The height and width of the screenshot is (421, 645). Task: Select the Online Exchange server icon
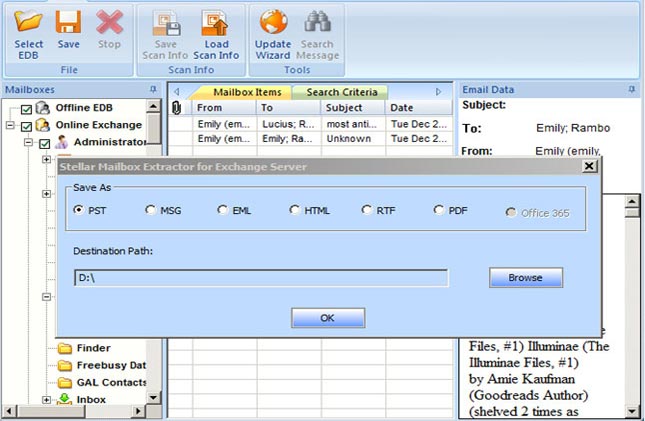(42, 125)
